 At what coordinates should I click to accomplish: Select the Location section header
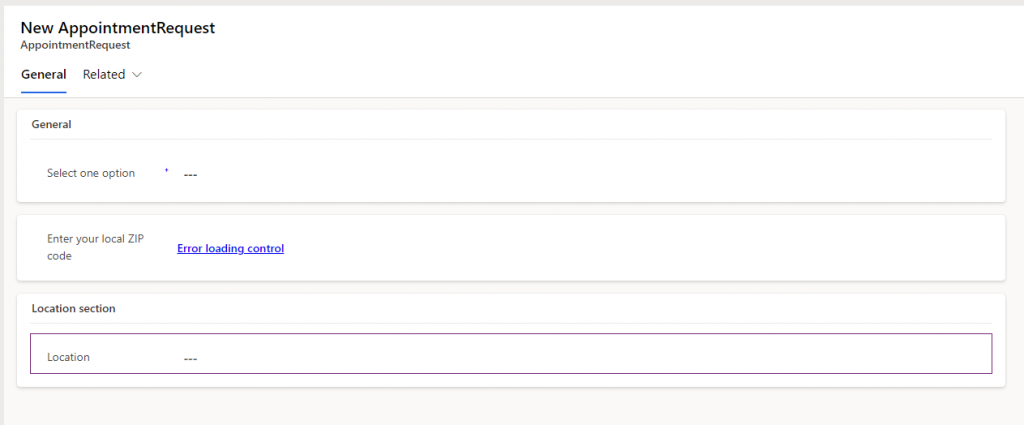click(73, 309)
